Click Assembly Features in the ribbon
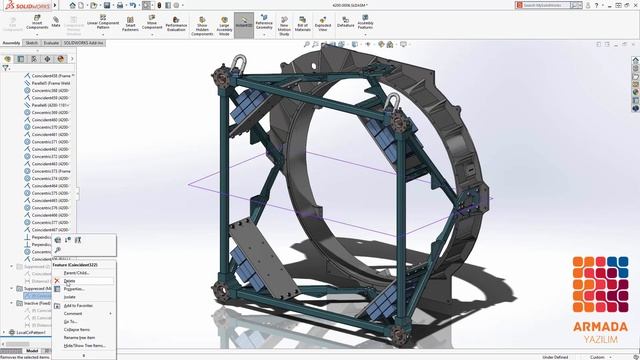Image resolution: width=640 pixels, height=360 pixels. 365,22
